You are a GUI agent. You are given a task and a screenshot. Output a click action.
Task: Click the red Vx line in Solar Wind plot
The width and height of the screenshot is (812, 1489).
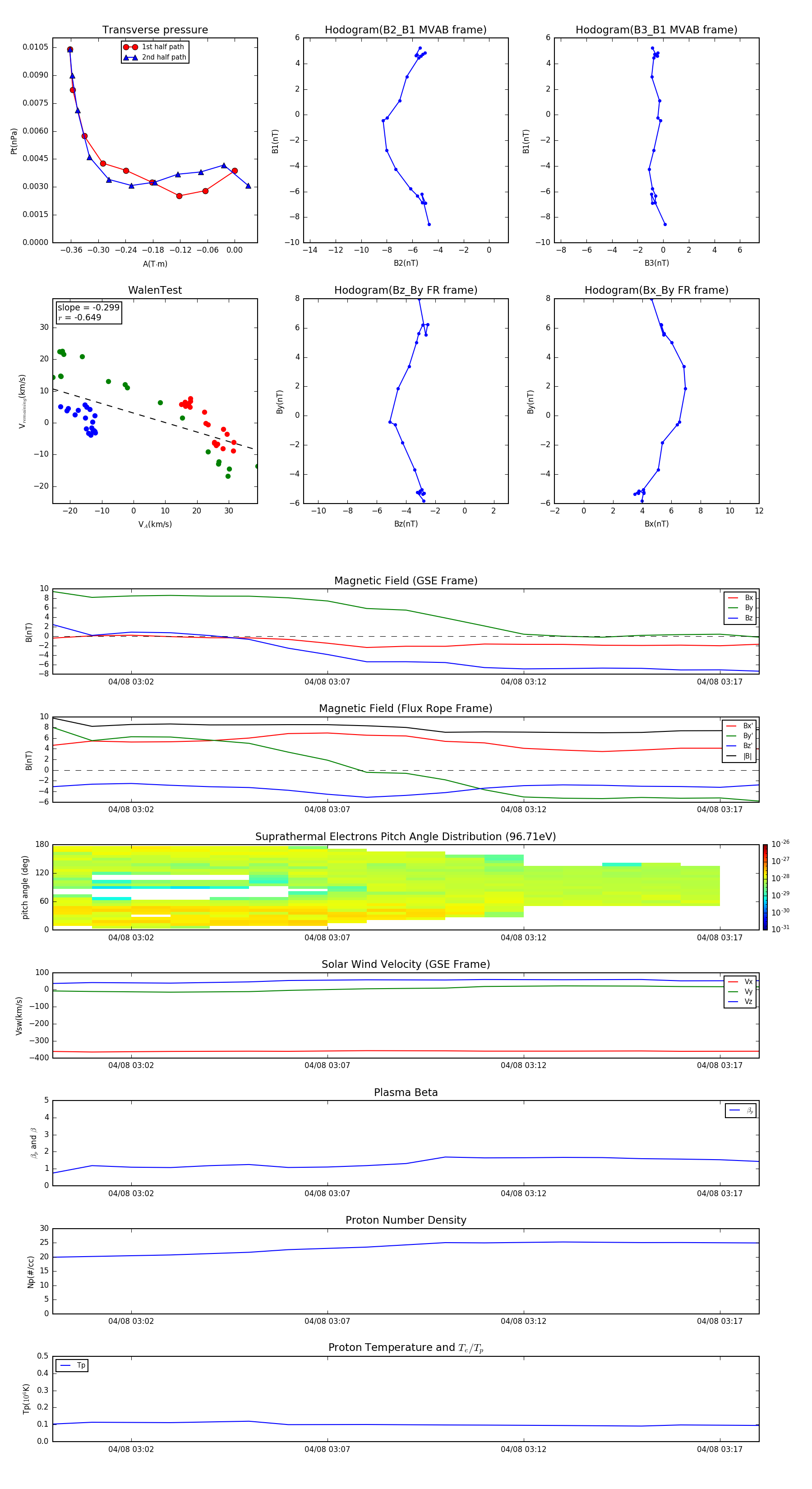[x=406, y=1051]
